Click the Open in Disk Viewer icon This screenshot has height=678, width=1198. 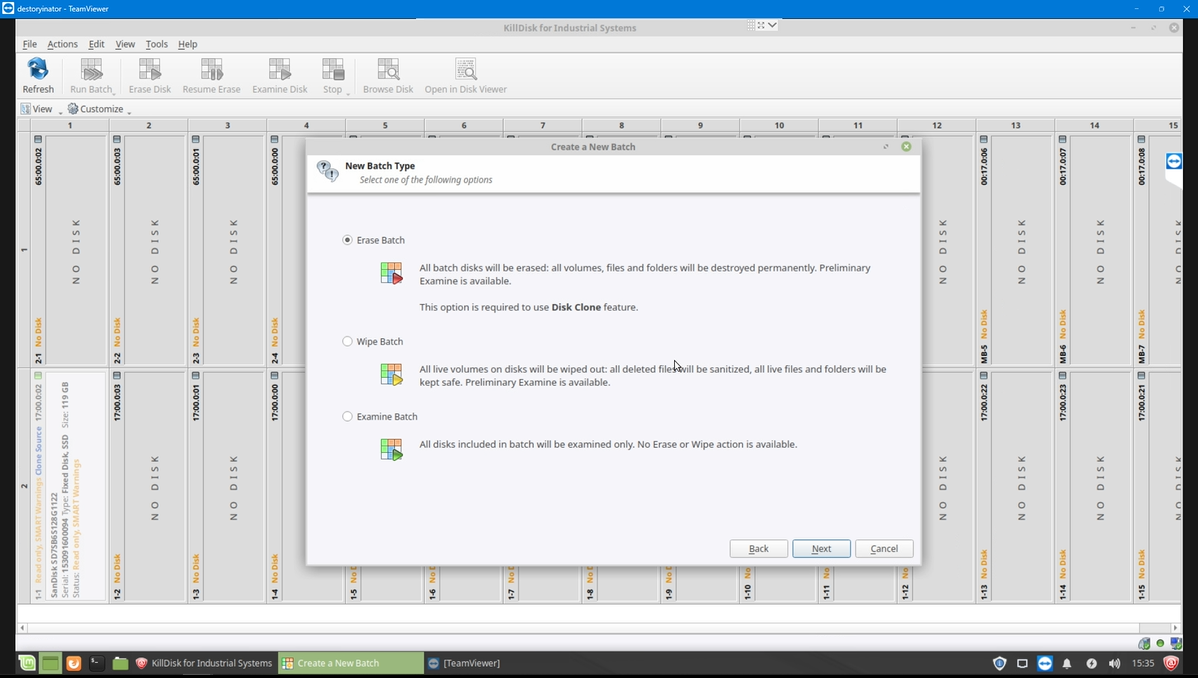466,70
